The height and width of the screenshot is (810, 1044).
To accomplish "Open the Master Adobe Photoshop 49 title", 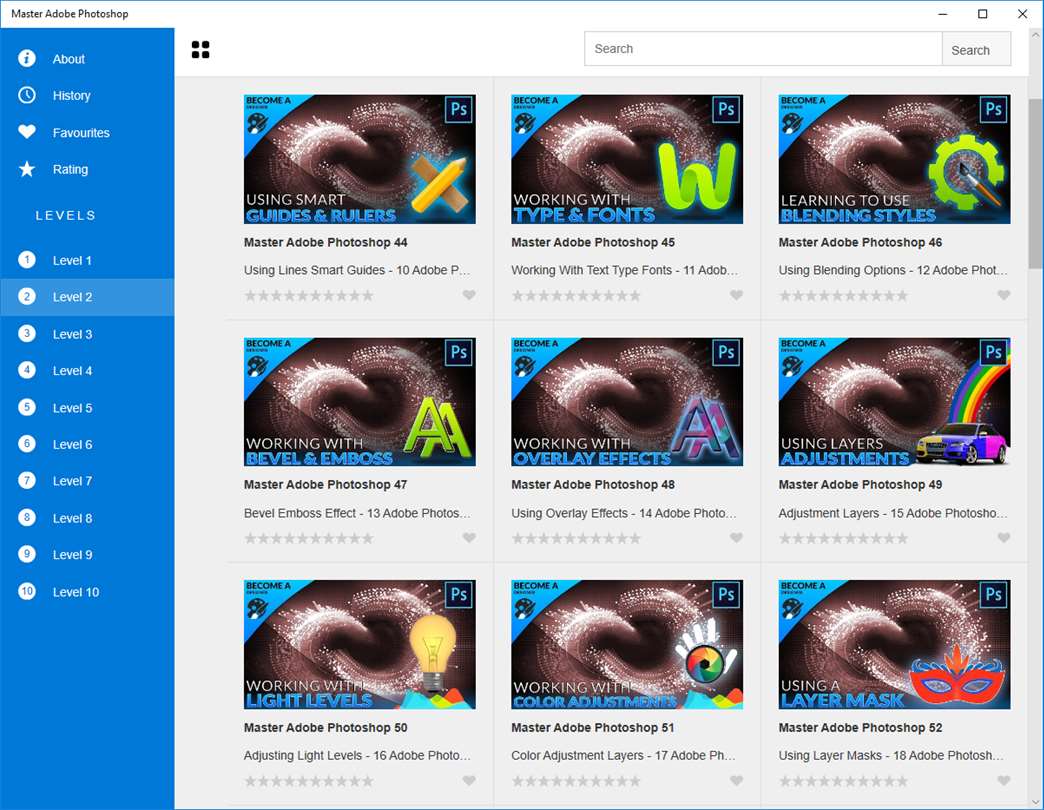I will tap(860, 485).
